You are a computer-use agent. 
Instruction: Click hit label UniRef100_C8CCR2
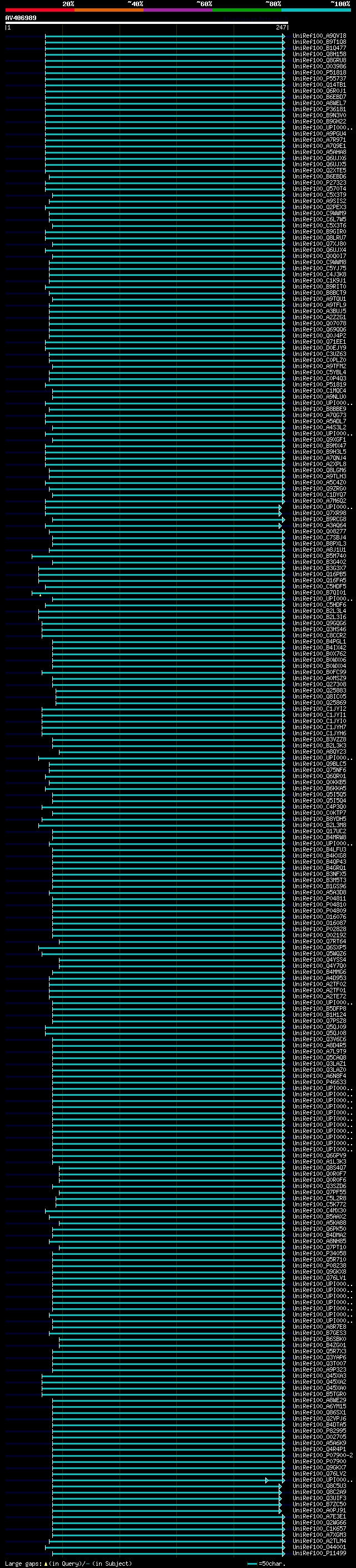[319, 635]
